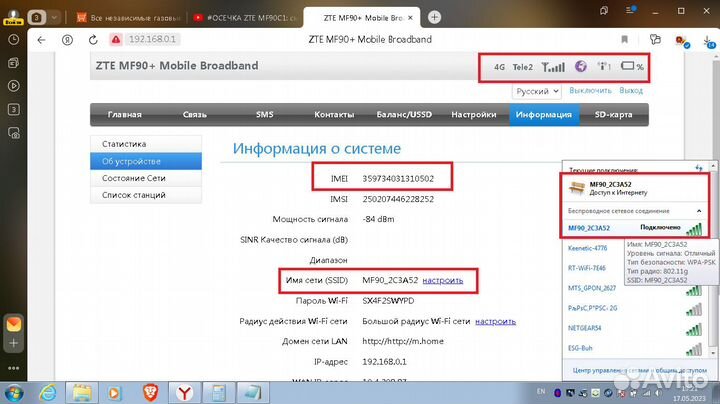Click the Wi-Fi stations count icon

coord(604,67)
